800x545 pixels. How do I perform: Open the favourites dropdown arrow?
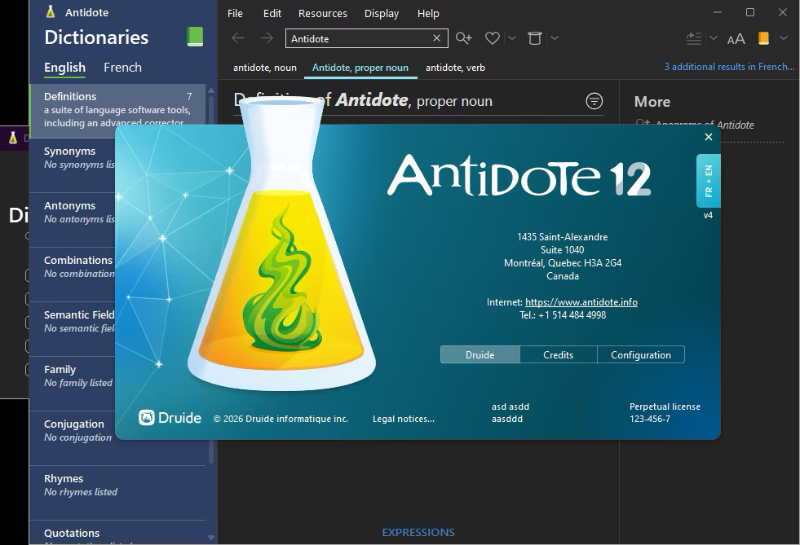(x=512, y=38)
